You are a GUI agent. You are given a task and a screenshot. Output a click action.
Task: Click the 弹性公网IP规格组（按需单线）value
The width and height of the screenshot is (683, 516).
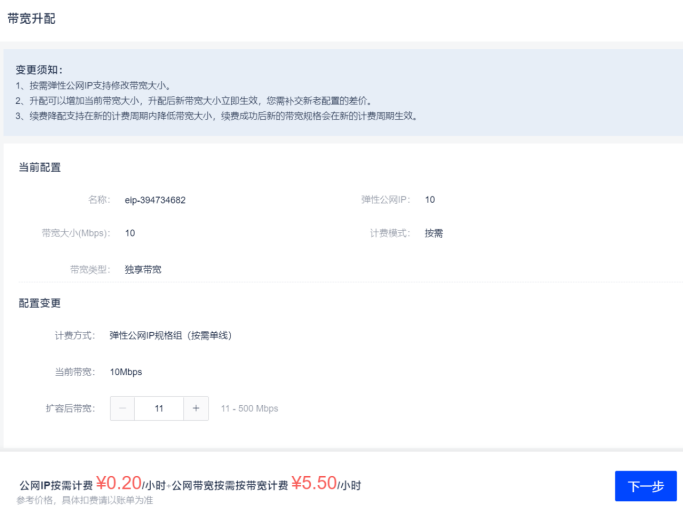tap(171, 335)
